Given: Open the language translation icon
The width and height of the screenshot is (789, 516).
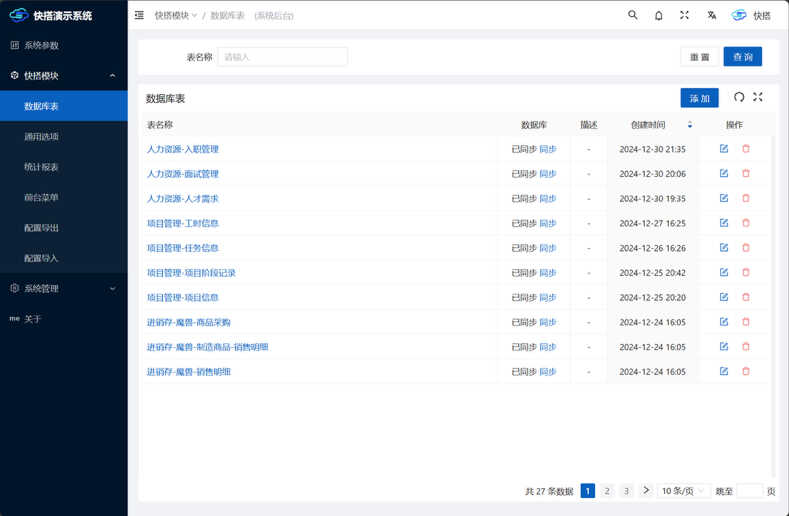Looking at the screenshot, I should pyautogui.click(x=711, y=15).
